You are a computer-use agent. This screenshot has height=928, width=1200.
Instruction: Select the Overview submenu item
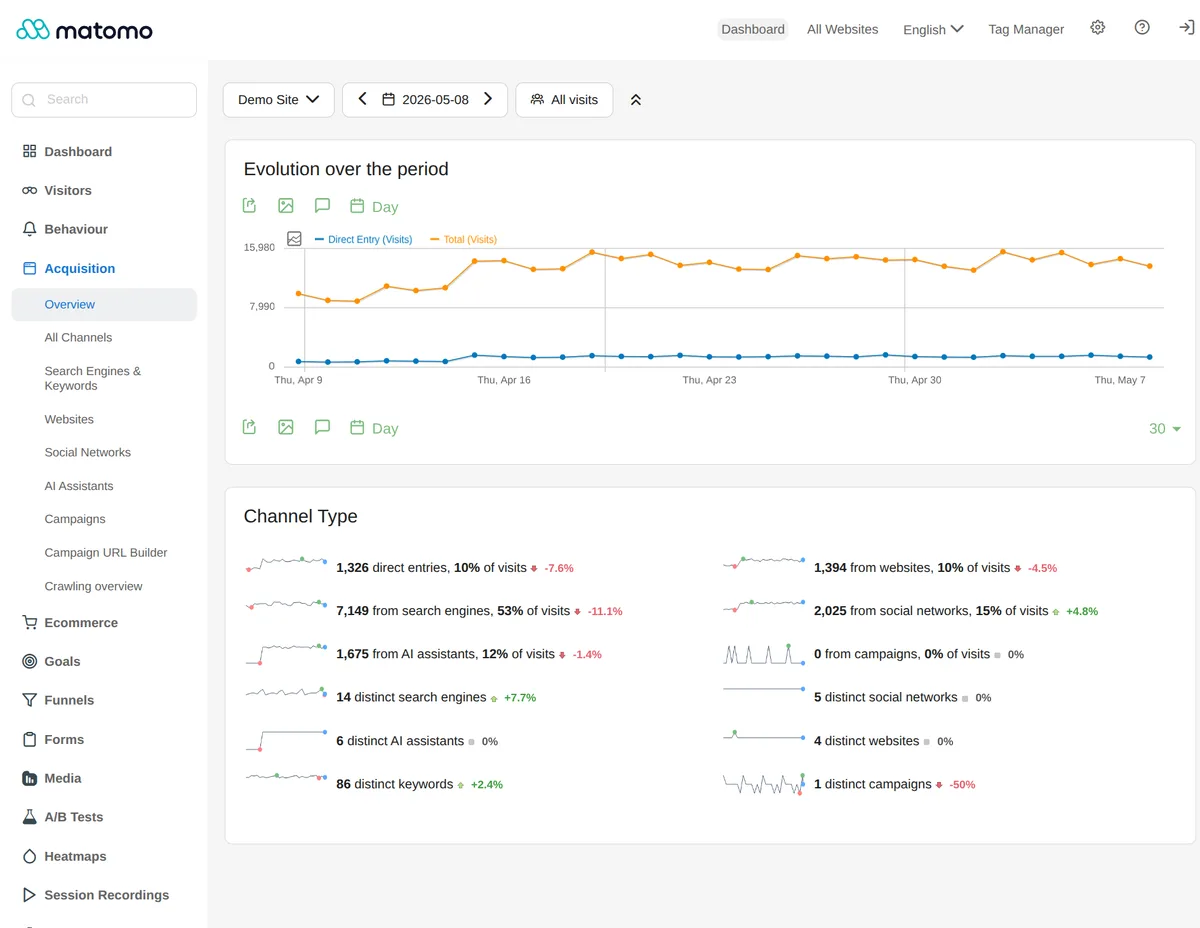[104, 305]
